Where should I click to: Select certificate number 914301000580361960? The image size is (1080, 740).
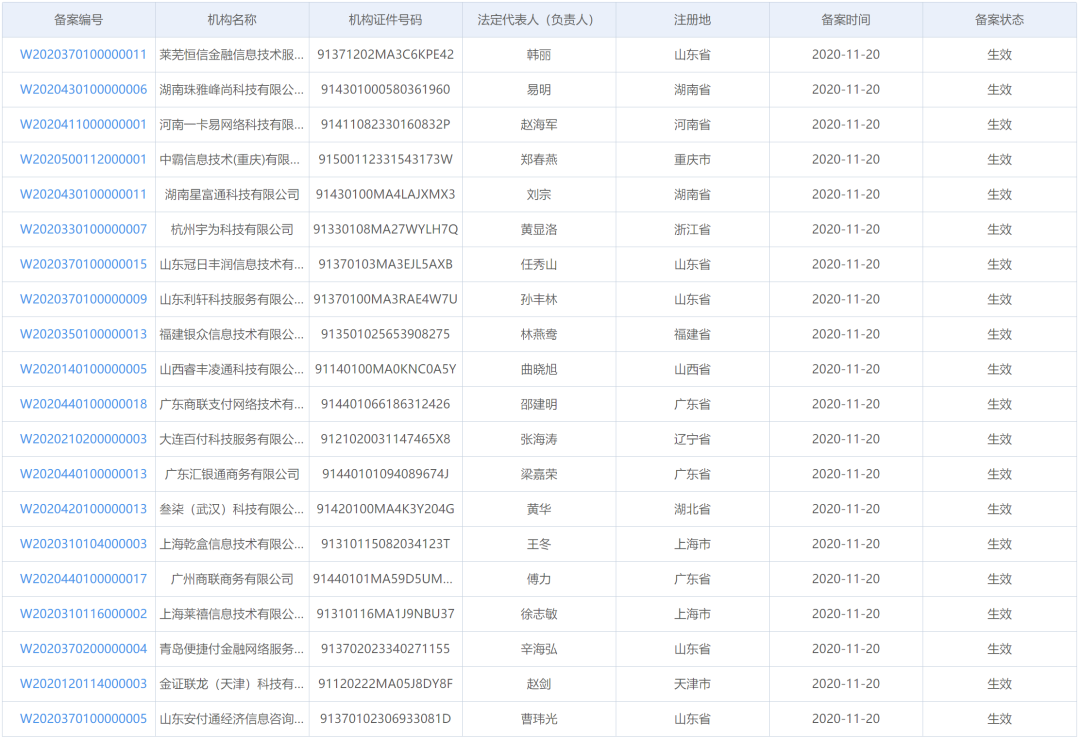pyautogui.click(x=386, y=90)
